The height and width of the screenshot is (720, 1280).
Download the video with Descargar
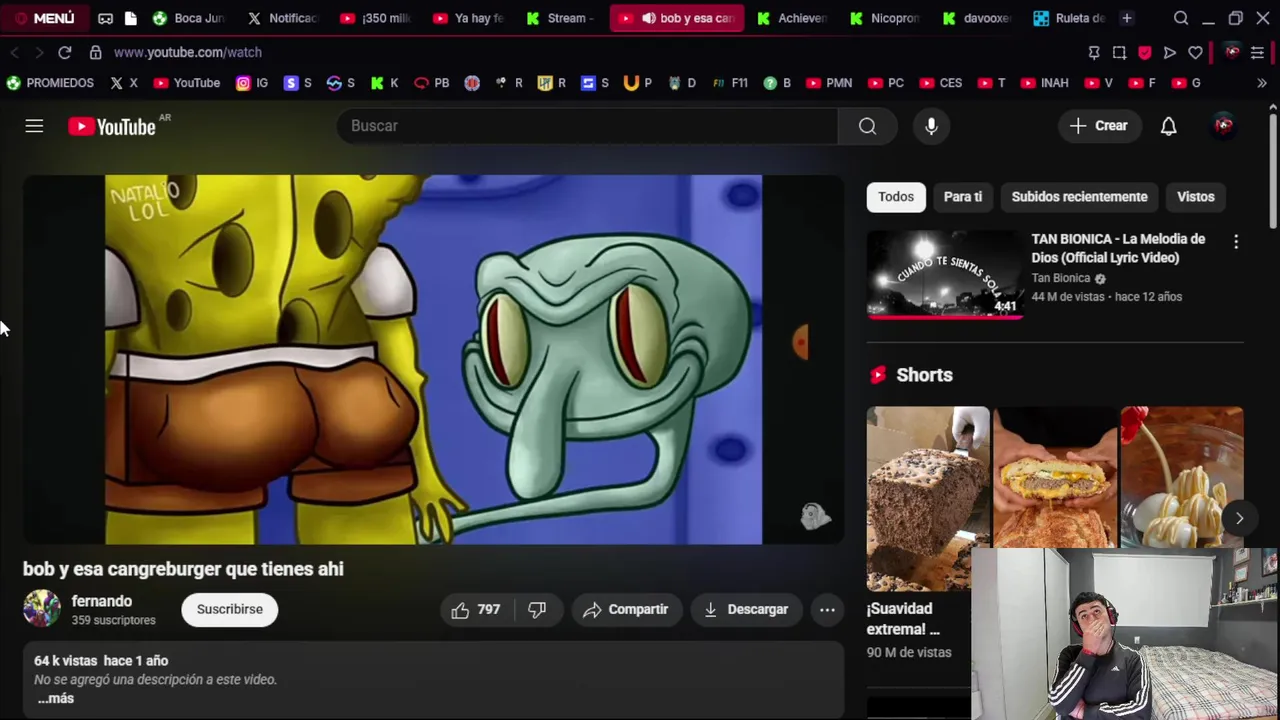click(746, 609)
